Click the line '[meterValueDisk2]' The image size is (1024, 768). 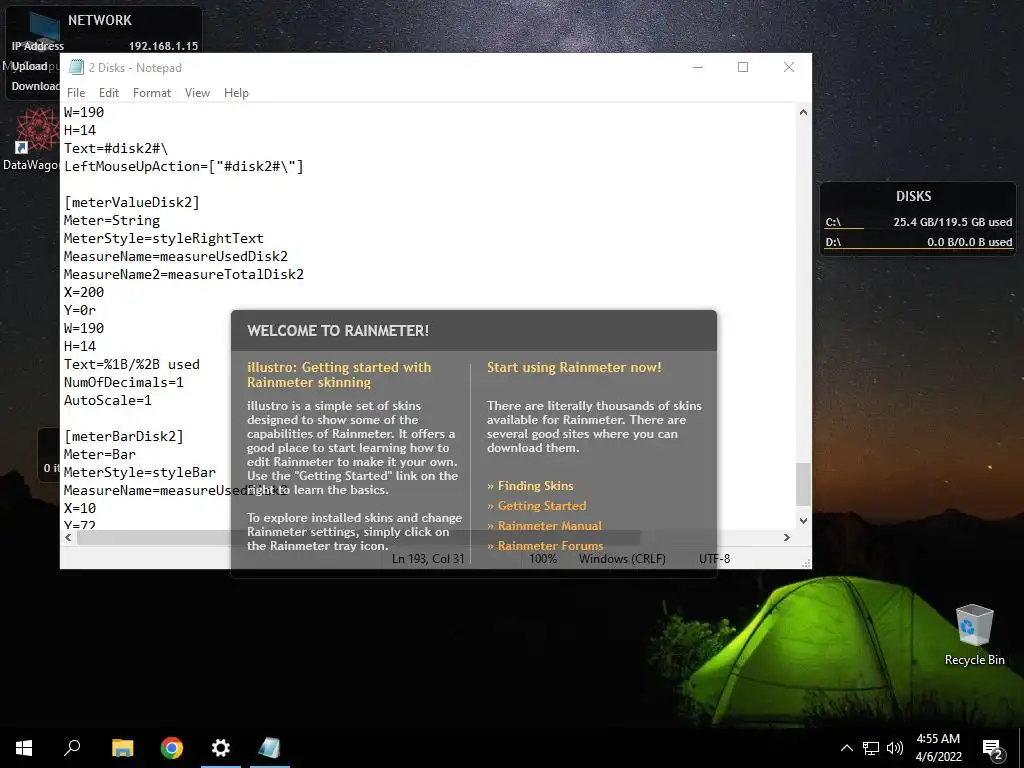[x=131, y=202]
